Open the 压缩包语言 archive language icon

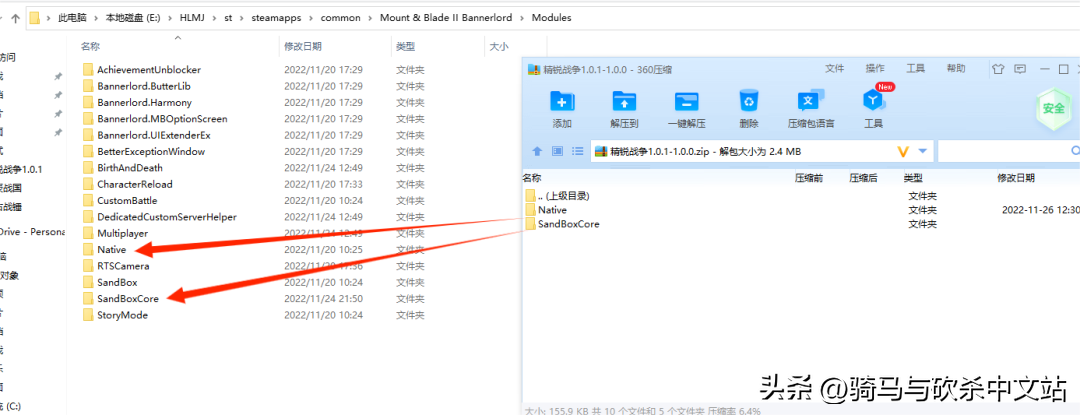click(x=811, y=102)
